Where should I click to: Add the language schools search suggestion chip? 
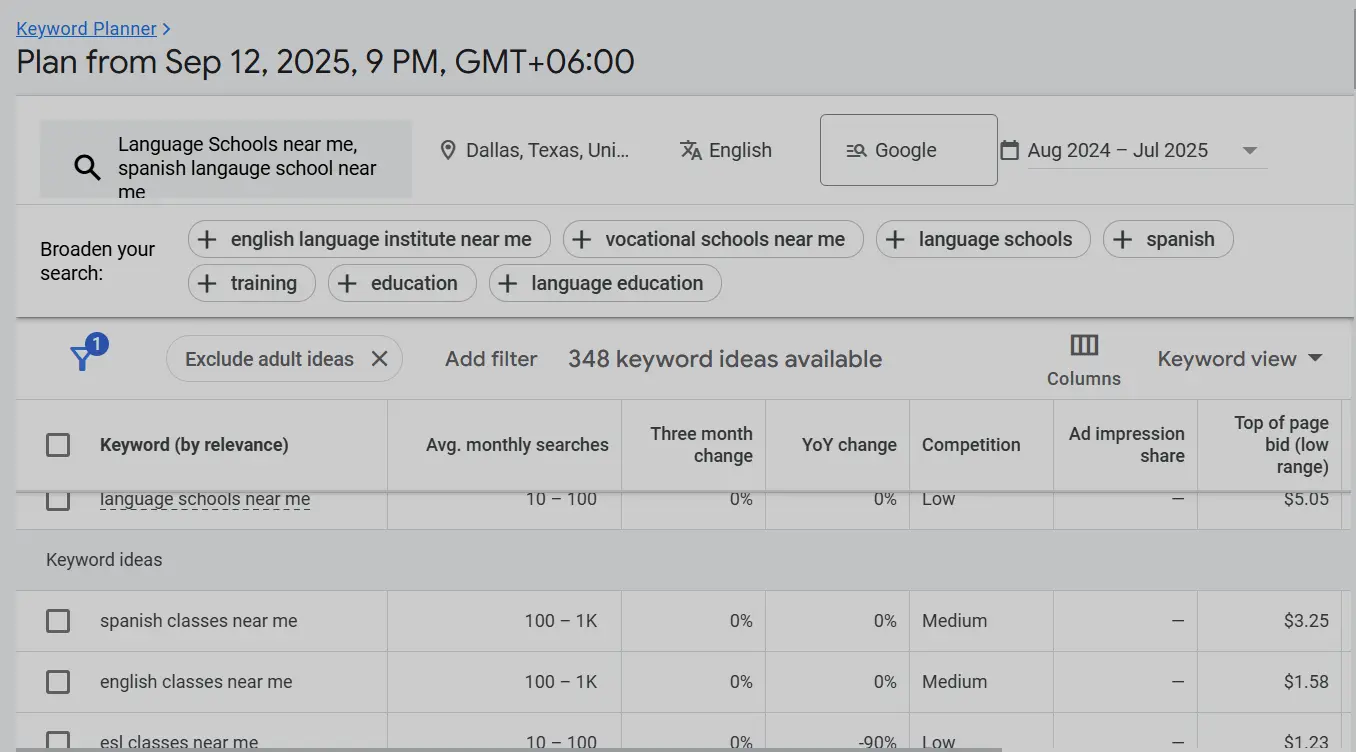982,239
